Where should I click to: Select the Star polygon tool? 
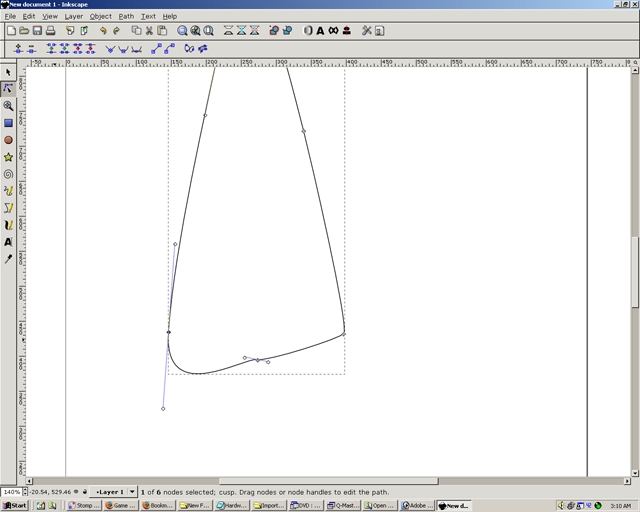[8, 157]
